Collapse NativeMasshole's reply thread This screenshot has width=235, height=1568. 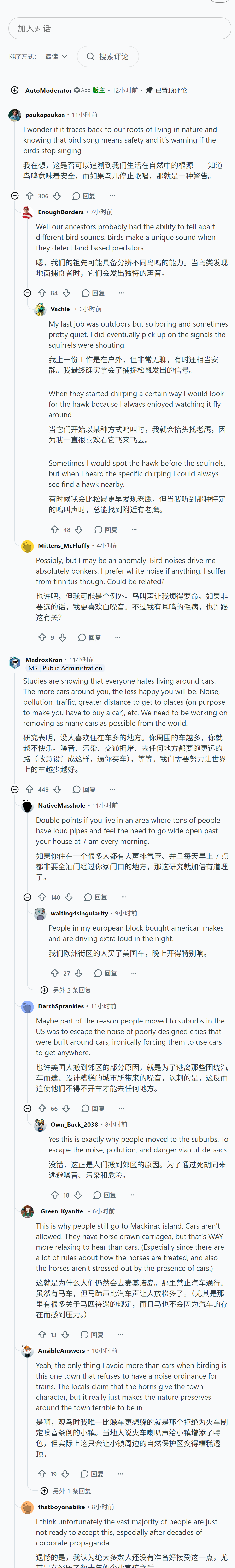coord(27,897)
